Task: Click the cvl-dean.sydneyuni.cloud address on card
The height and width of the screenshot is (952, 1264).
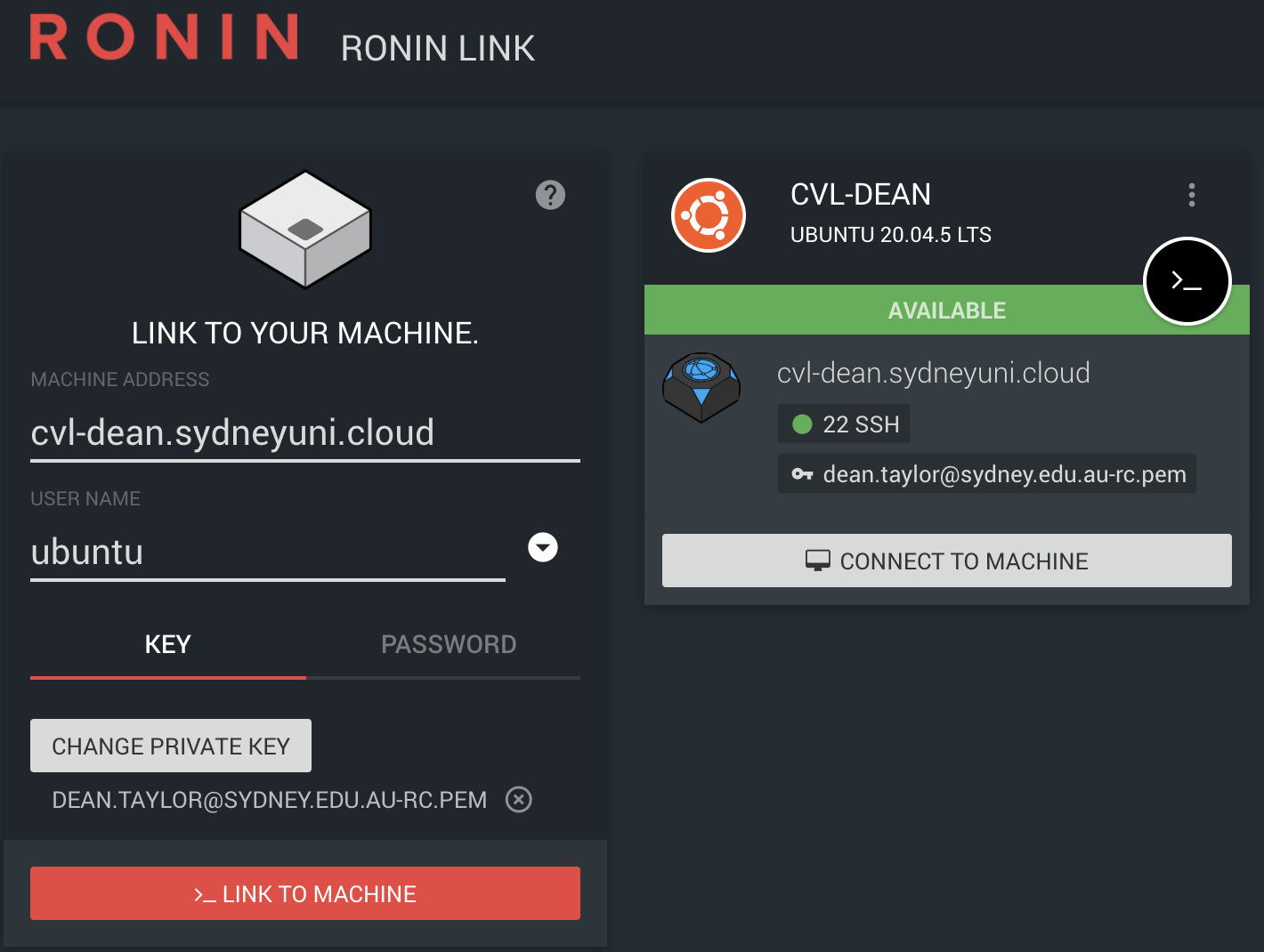Action: click(x=934, y=373)
